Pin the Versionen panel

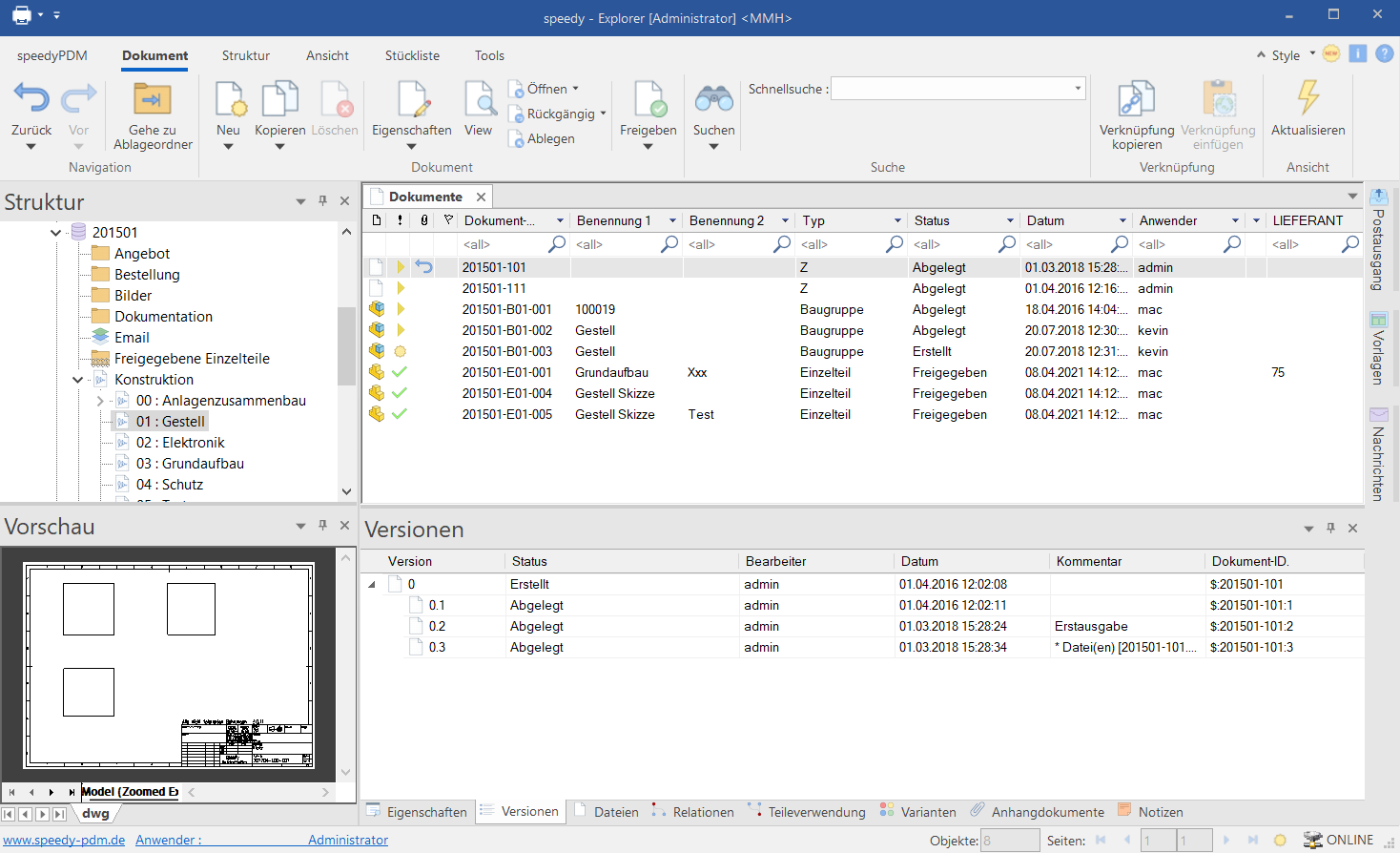[1330, 529]
